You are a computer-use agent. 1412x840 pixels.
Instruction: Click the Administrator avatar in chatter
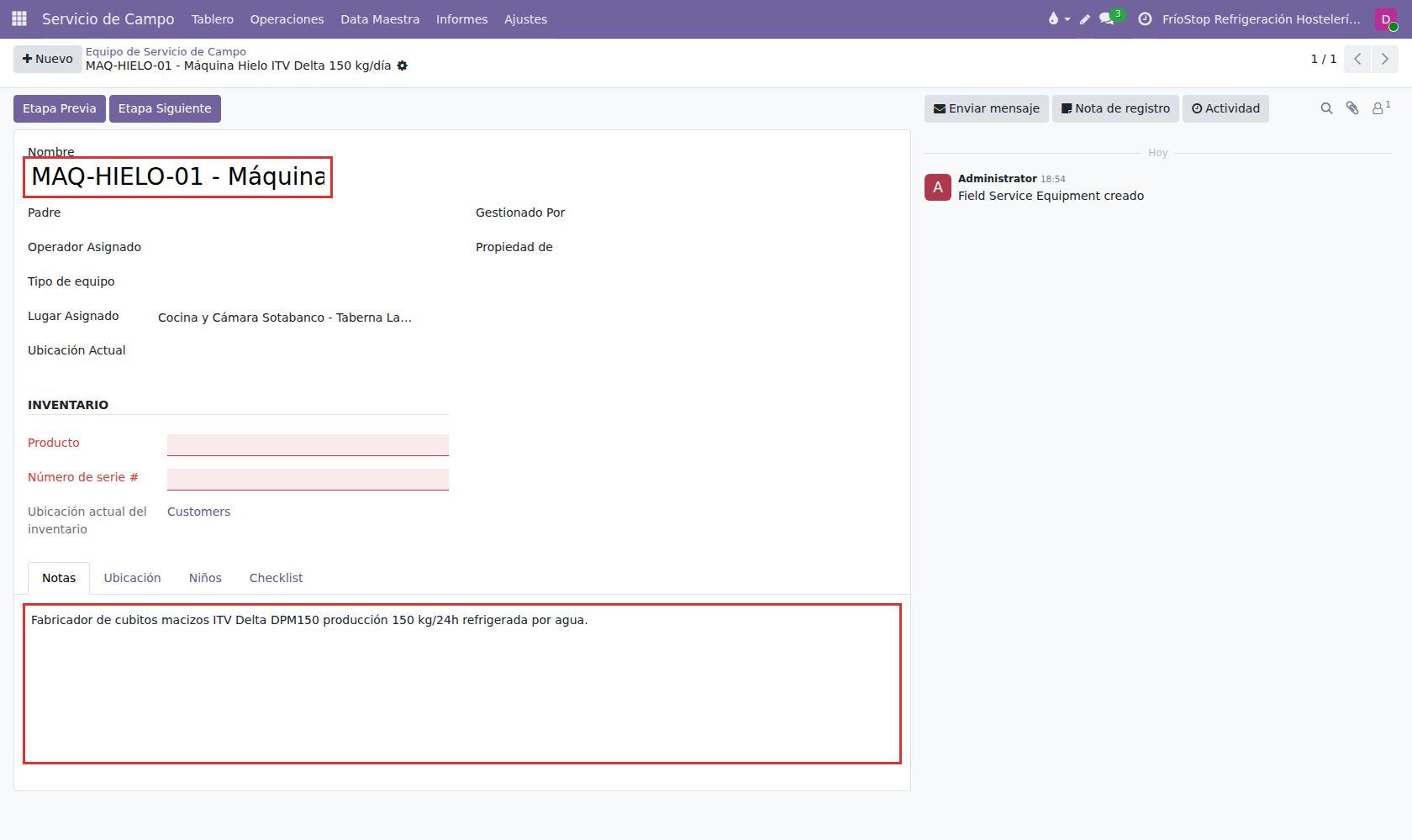[938, 187]
